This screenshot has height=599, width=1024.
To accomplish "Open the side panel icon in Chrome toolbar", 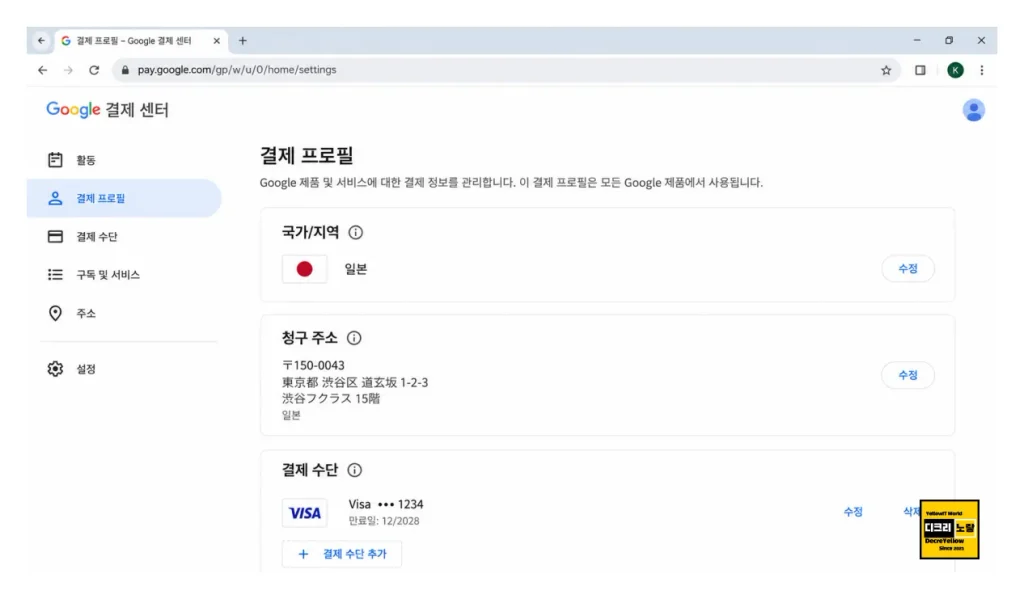I will [920, 70].
